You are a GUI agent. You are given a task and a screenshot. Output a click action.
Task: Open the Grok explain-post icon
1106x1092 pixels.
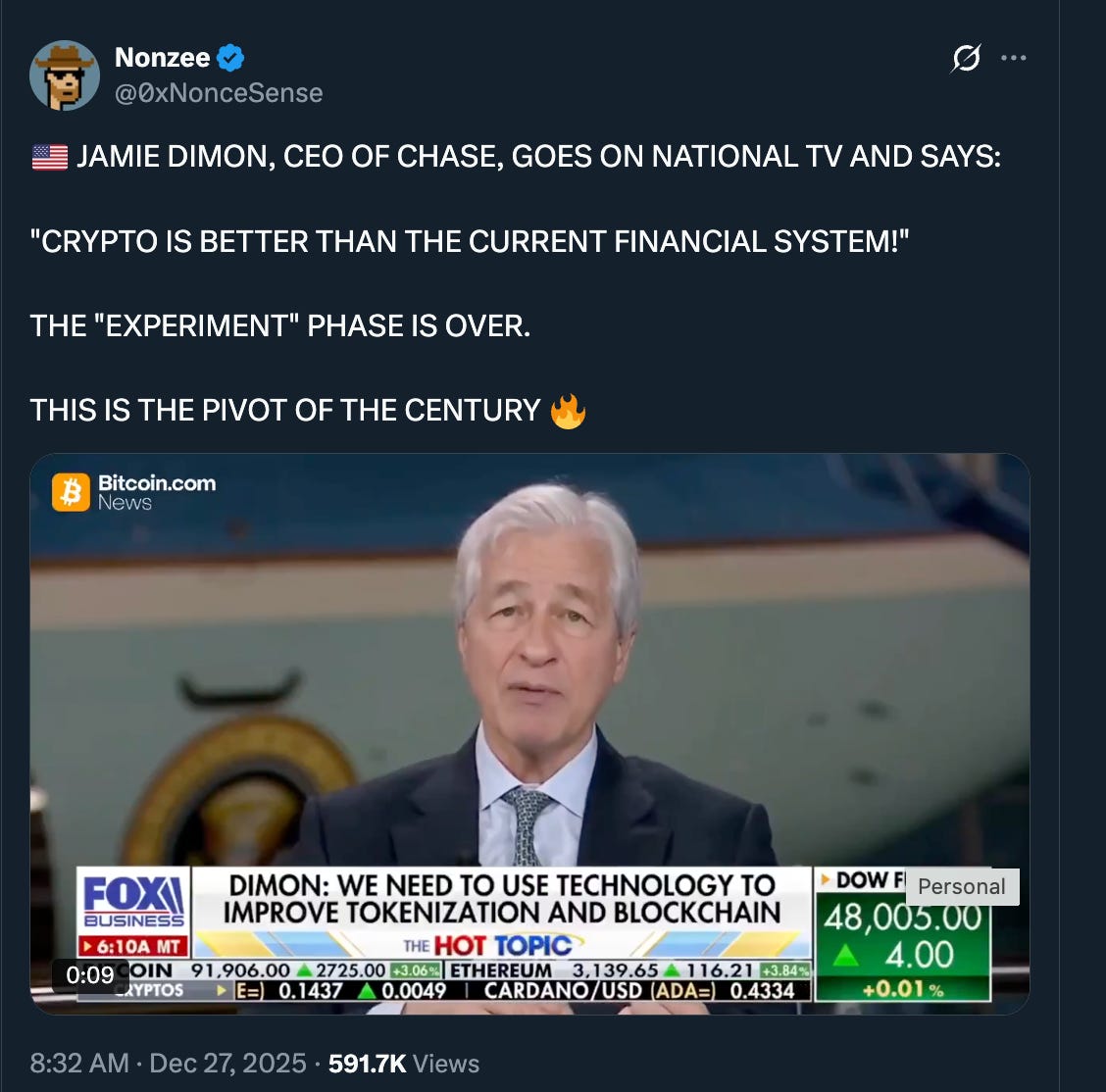pyautogui.click(x=966, y=58)
